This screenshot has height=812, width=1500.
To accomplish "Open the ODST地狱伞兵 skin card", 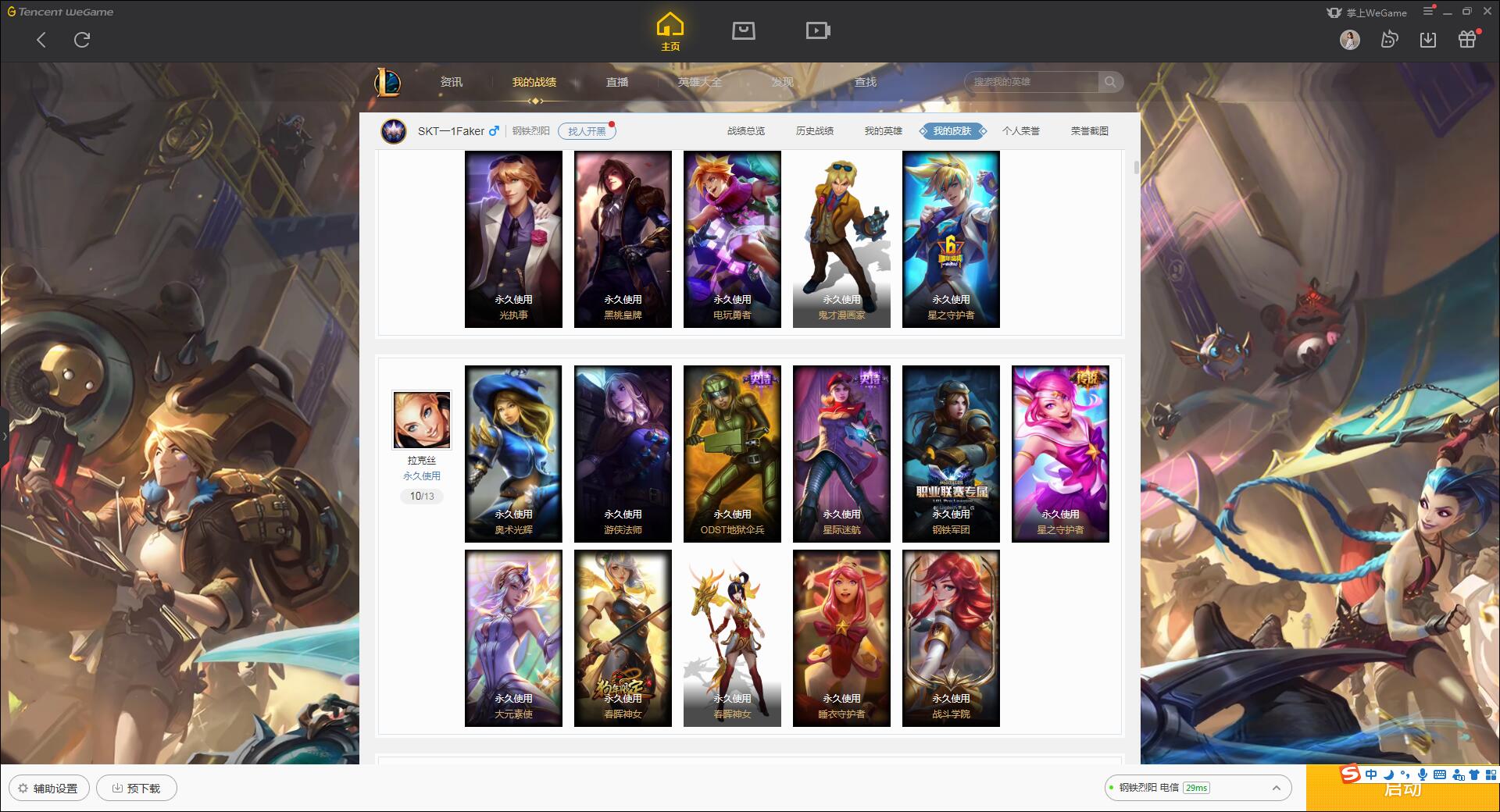I will click(732, 454).
